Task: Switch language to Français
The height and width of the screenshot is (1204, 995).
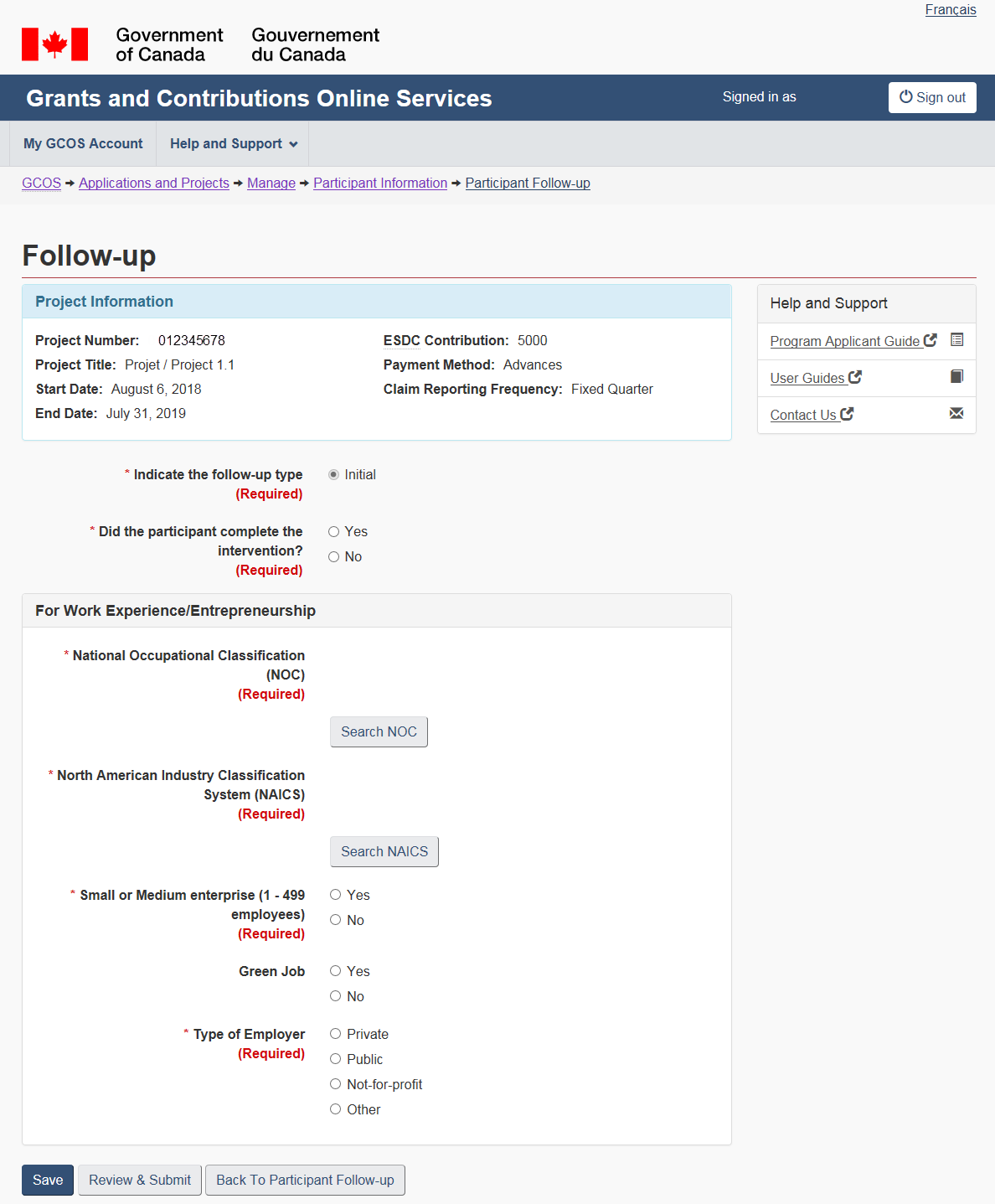Action: pos(950,10)
